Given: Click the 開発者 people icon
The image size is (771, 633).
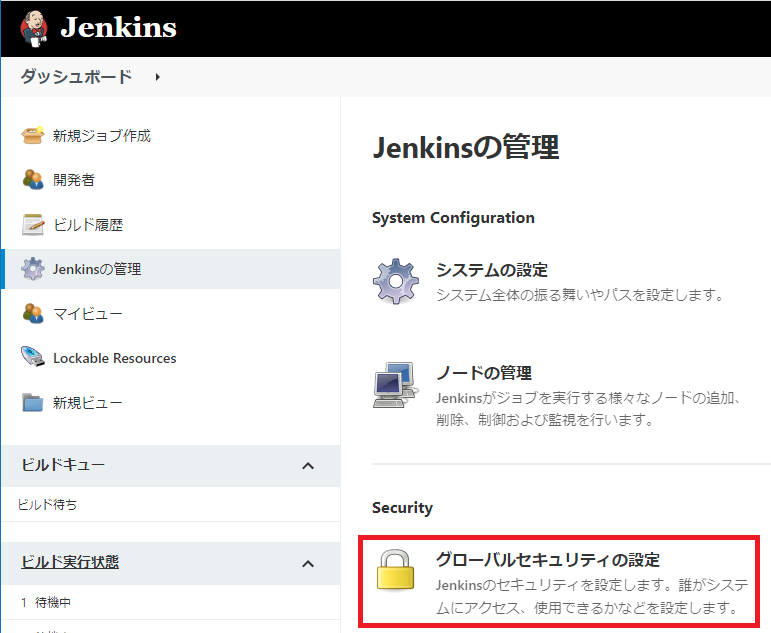Looking at the screenshot, I should 32,180.
